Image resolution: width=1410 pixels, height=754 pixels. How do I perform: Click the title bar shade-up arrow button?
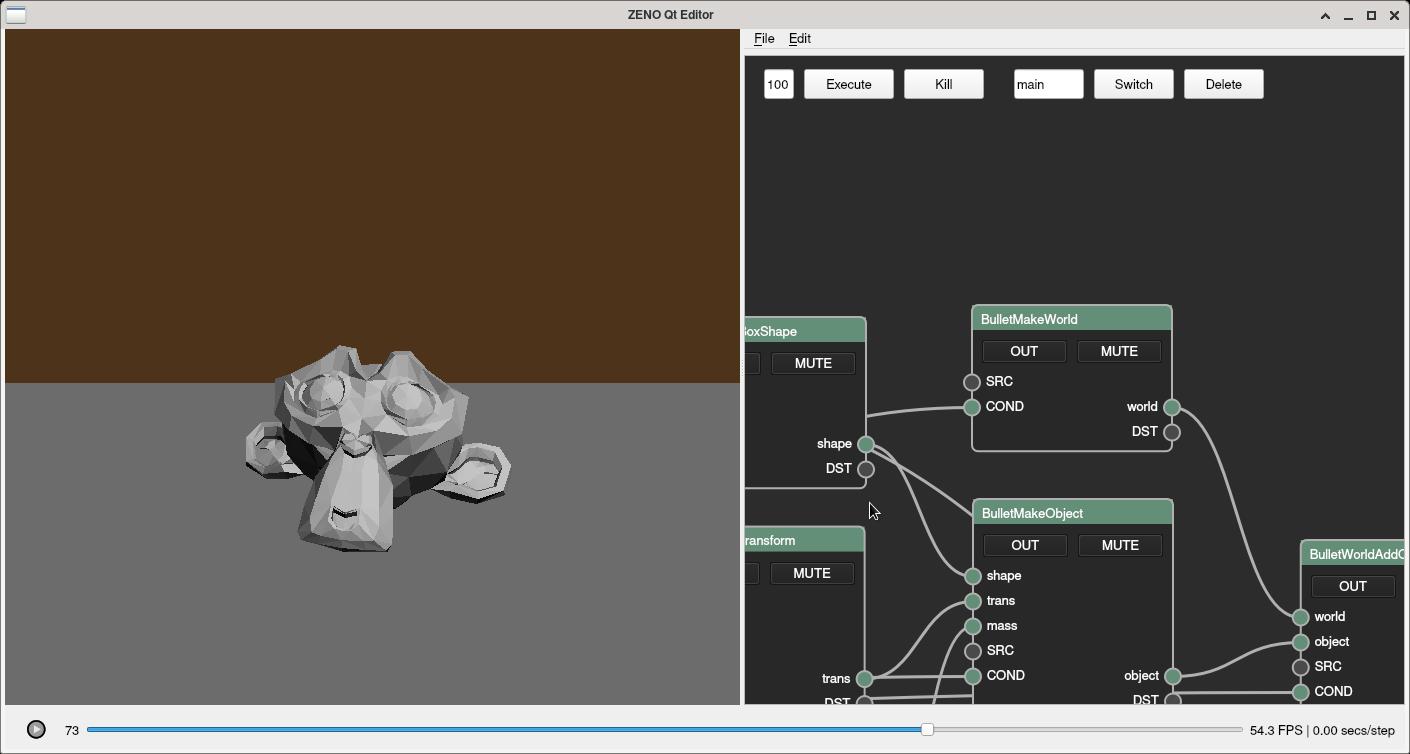[1325, 15]
